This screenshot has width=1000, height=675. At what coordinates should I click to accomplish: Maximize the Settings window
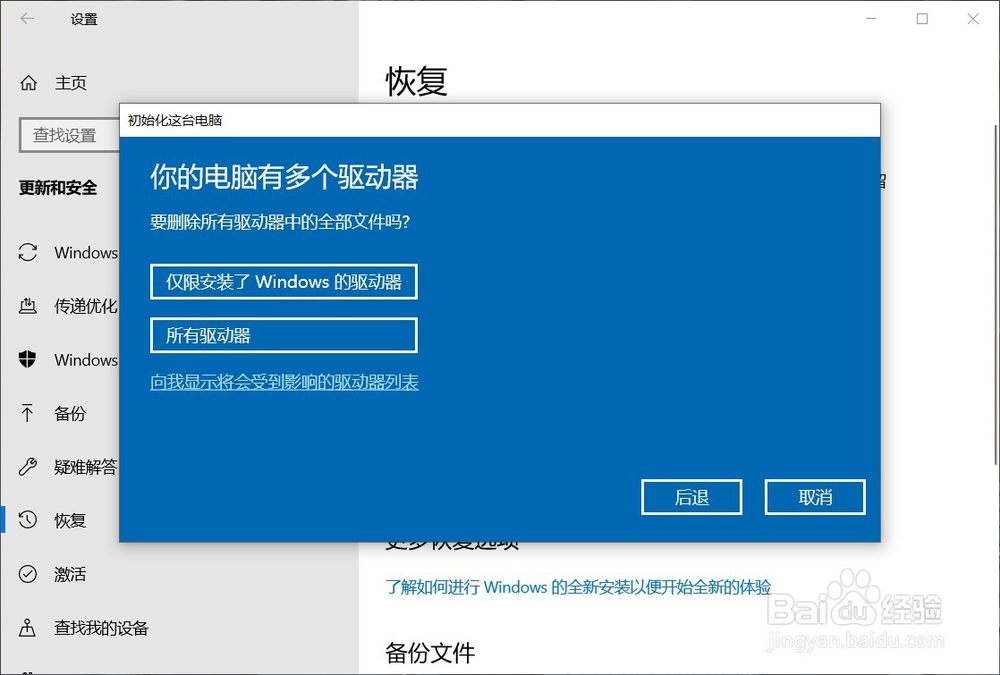[922, 19]
